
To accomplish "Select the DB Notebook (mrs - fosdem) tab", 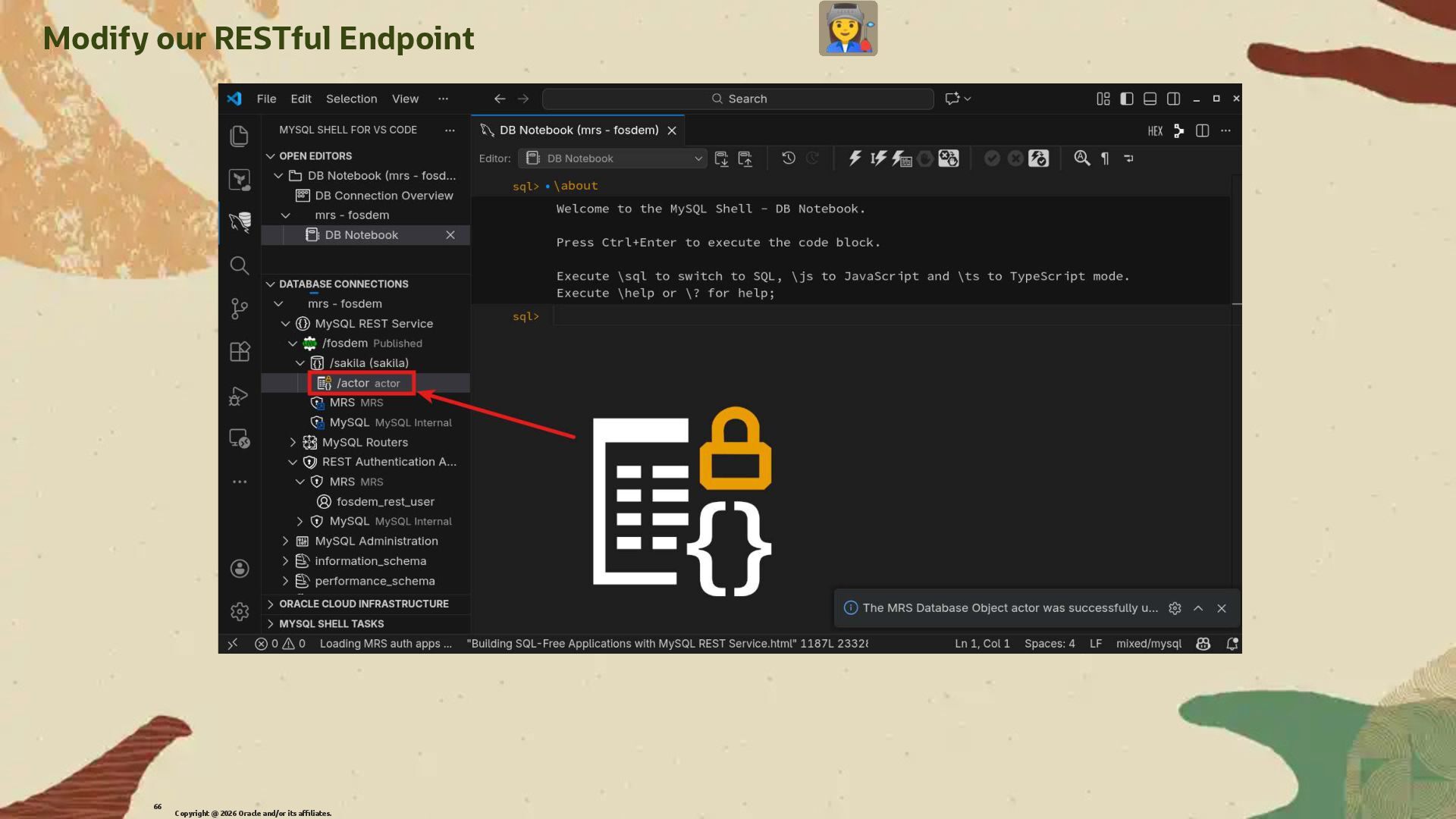I will 578,130.
